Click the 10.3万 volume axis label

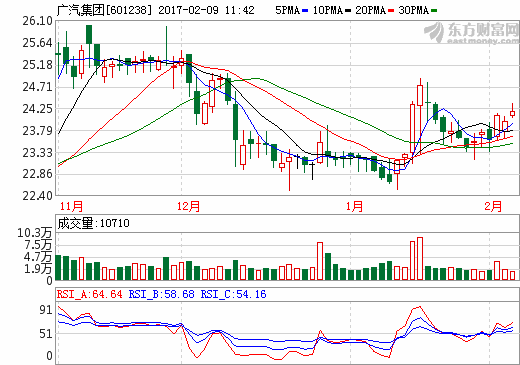35,233
